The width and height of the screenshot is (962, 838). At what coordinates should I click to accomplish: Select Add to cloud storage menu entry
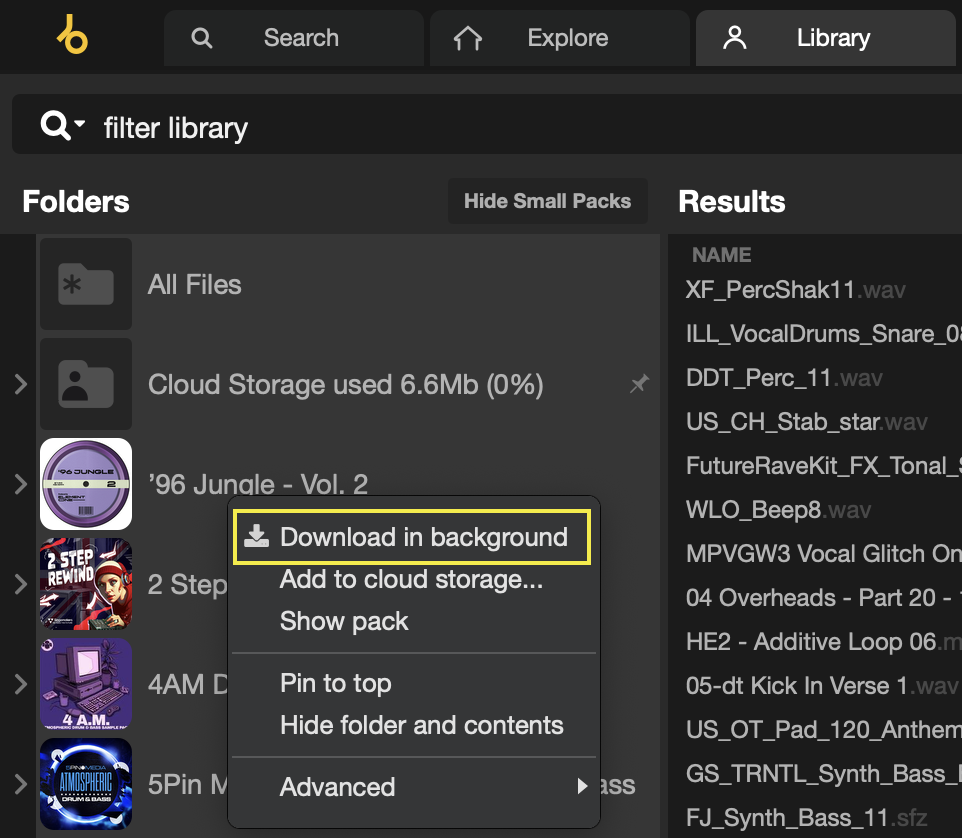[411, 579]
